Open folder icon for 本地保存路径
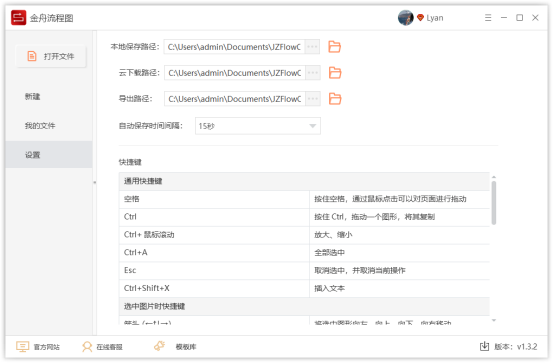The width and height of the screenshot is (553, 364). pyautogui.click(x=334, y=47)
